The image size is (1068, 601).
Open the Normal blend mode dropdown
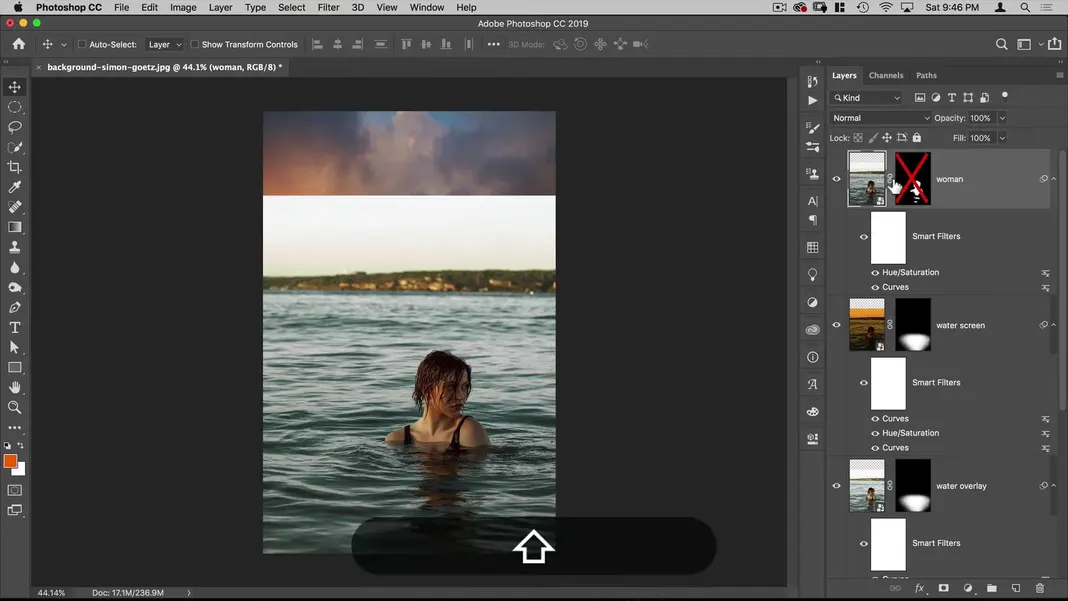(x=880, y=118)
